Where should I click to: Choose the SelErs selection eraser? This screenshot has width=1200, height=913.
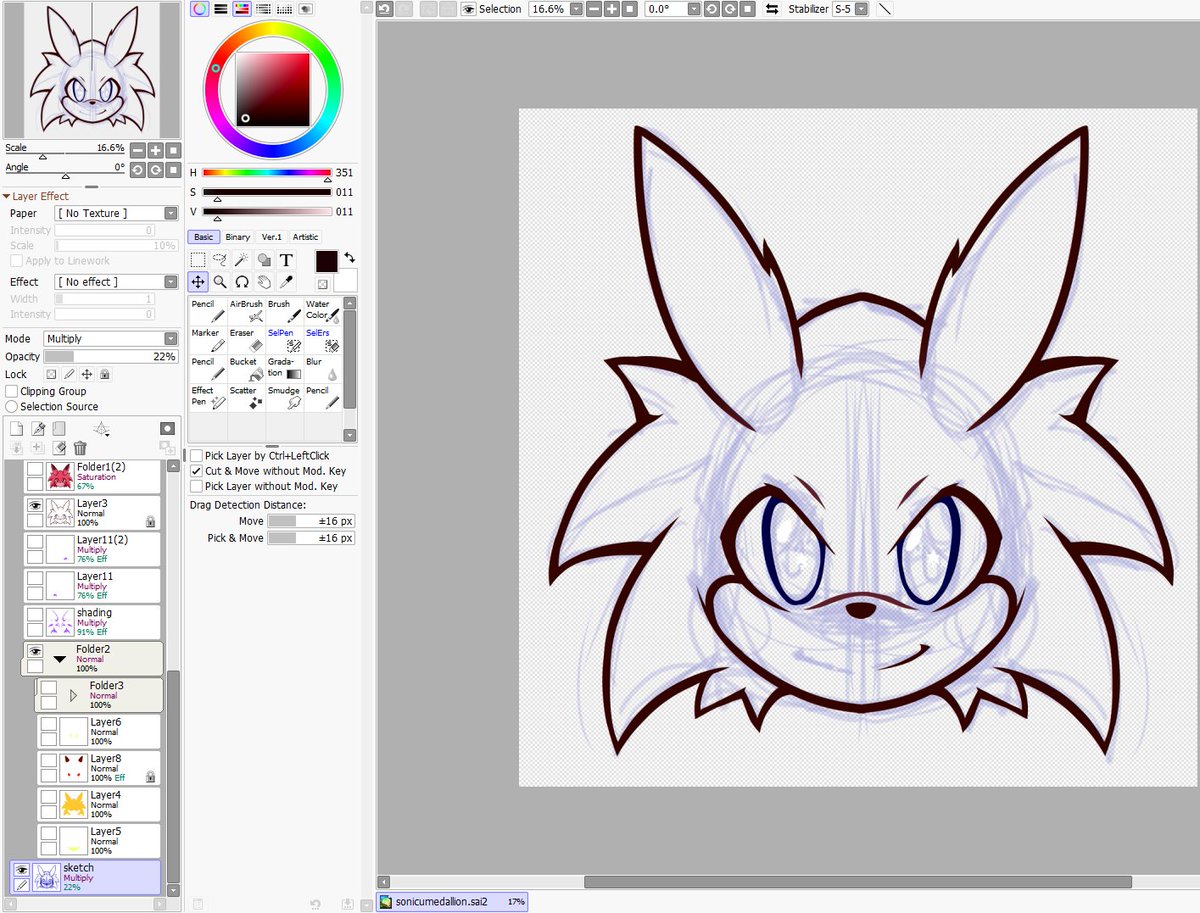322,339
